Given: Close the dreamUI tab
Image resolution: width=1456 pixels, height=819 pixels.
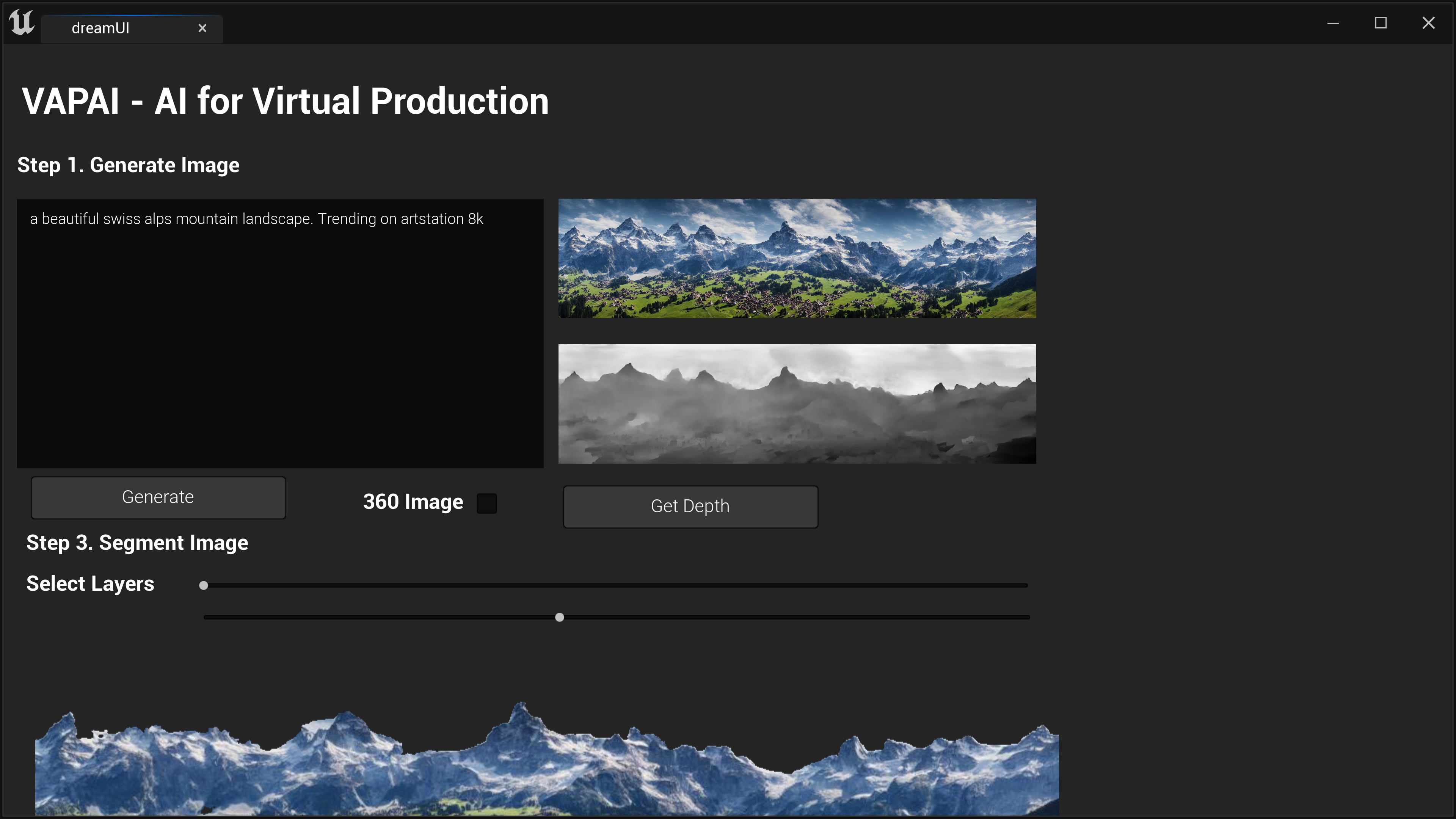Looking at the screenshot, I should (x=202, y=28).
